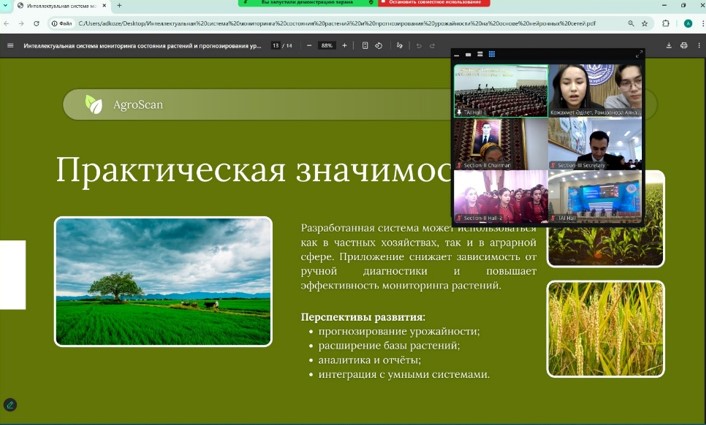Viewport: 706px width, 425px height.
Task: Select the draw annotation tool
Action: (400, 45)
